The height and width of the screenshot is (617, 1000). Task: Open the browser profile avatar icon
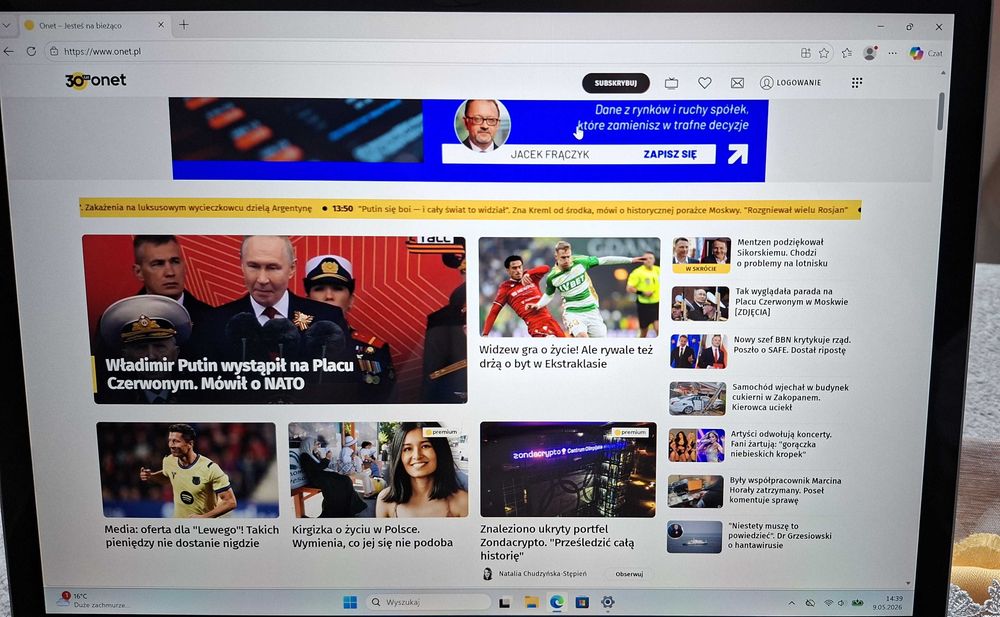(870, 53)
